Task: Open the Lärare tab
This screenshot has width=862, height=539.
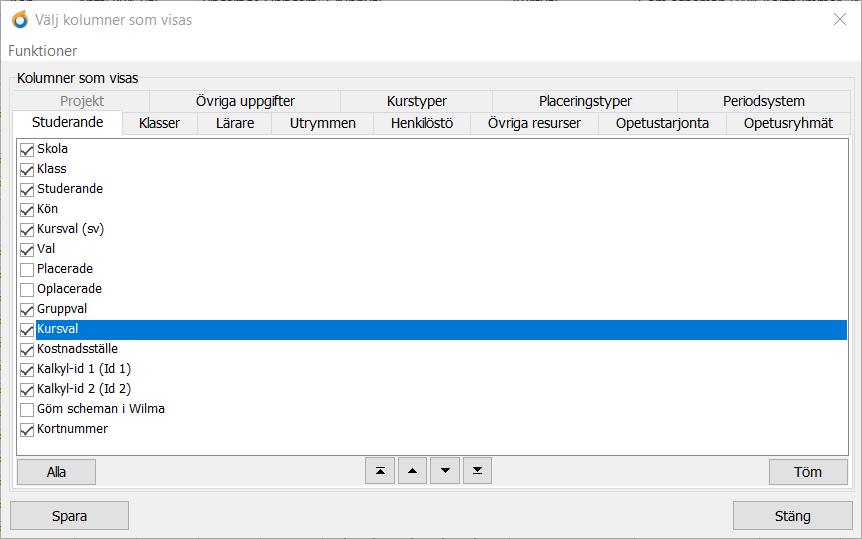Action: (235, 123)
